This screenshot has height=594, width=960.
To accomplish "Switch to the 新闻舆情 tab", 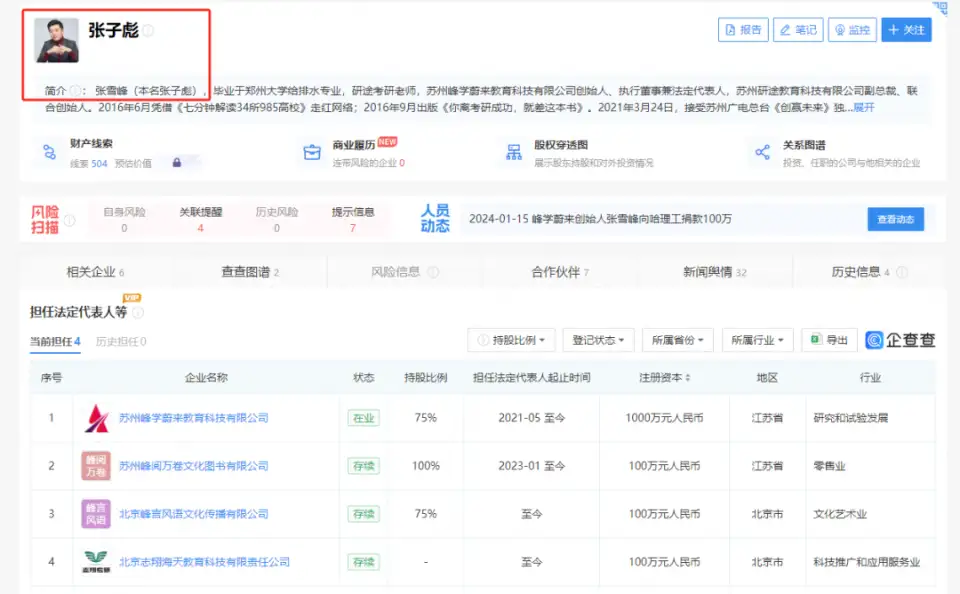I will pos(714,272).
